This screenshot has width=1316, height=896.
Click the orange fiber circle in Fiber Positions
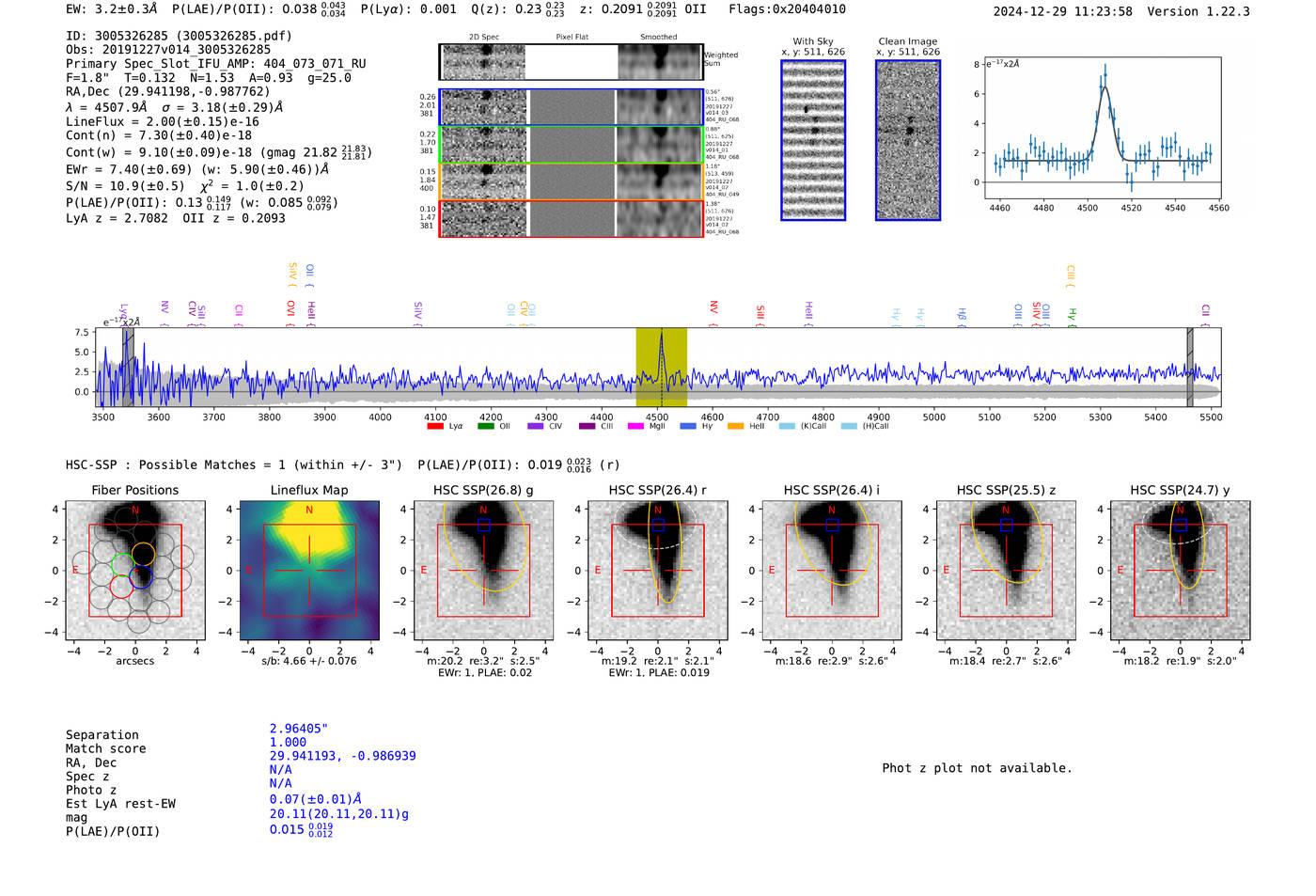[x=143, y=554]
